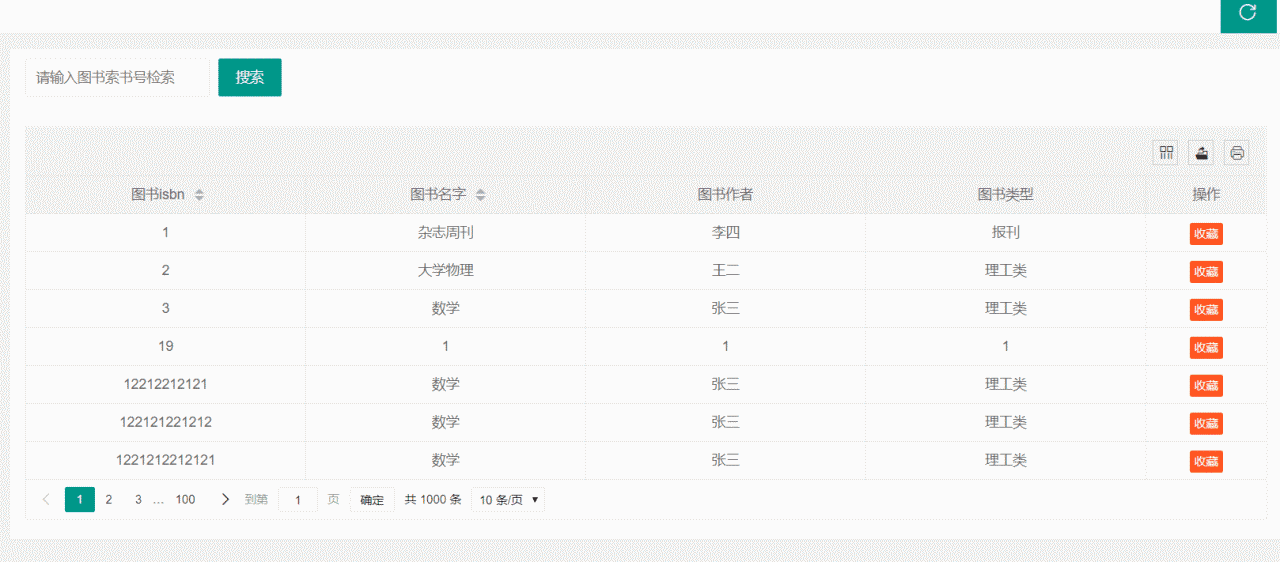This screenshot has height=562, width=1280.
Task: Click the 杂志周刊 book name cell
Action: point(445,232)
